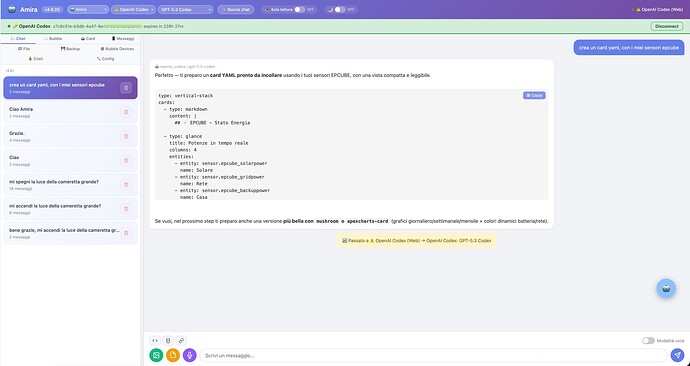Delete the 'Grazie.' conversation via its trash icon

coord(126,136)
